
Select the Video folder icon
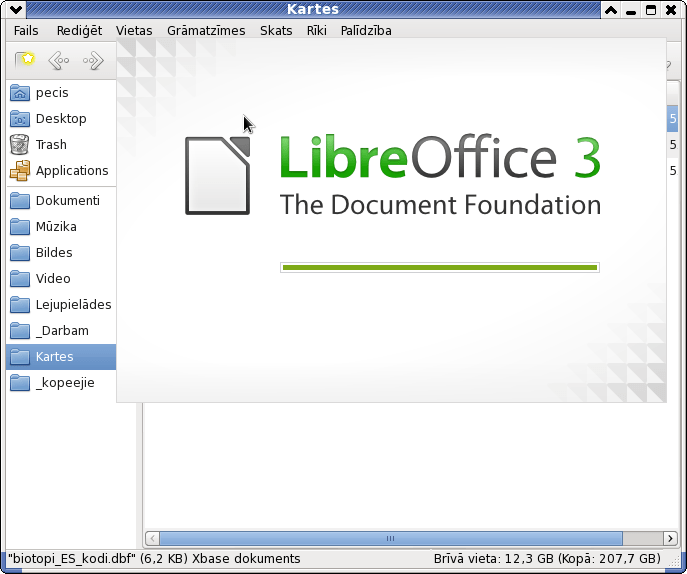[20, 279]
